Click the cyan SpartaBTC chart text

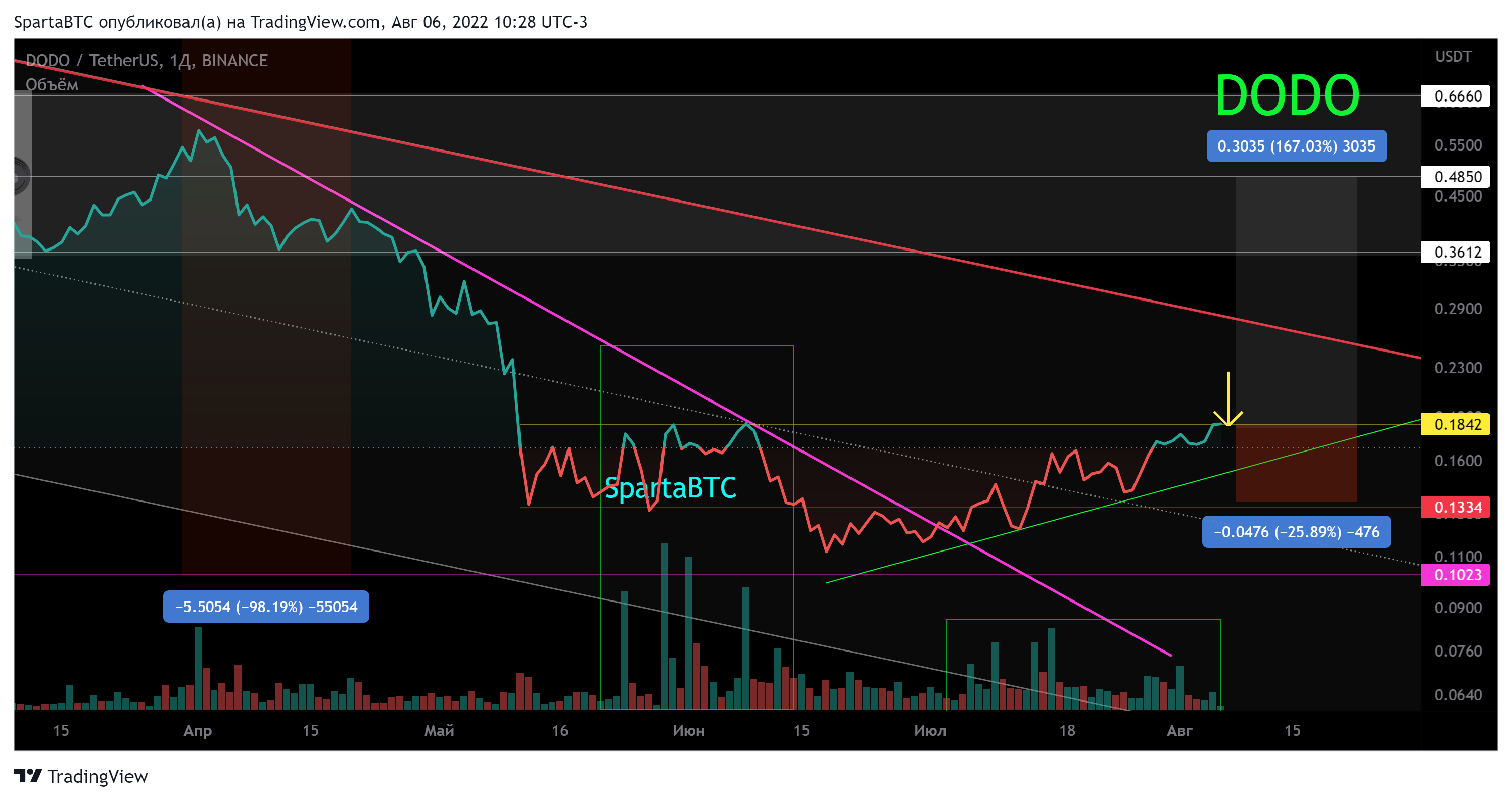[670, 488]
